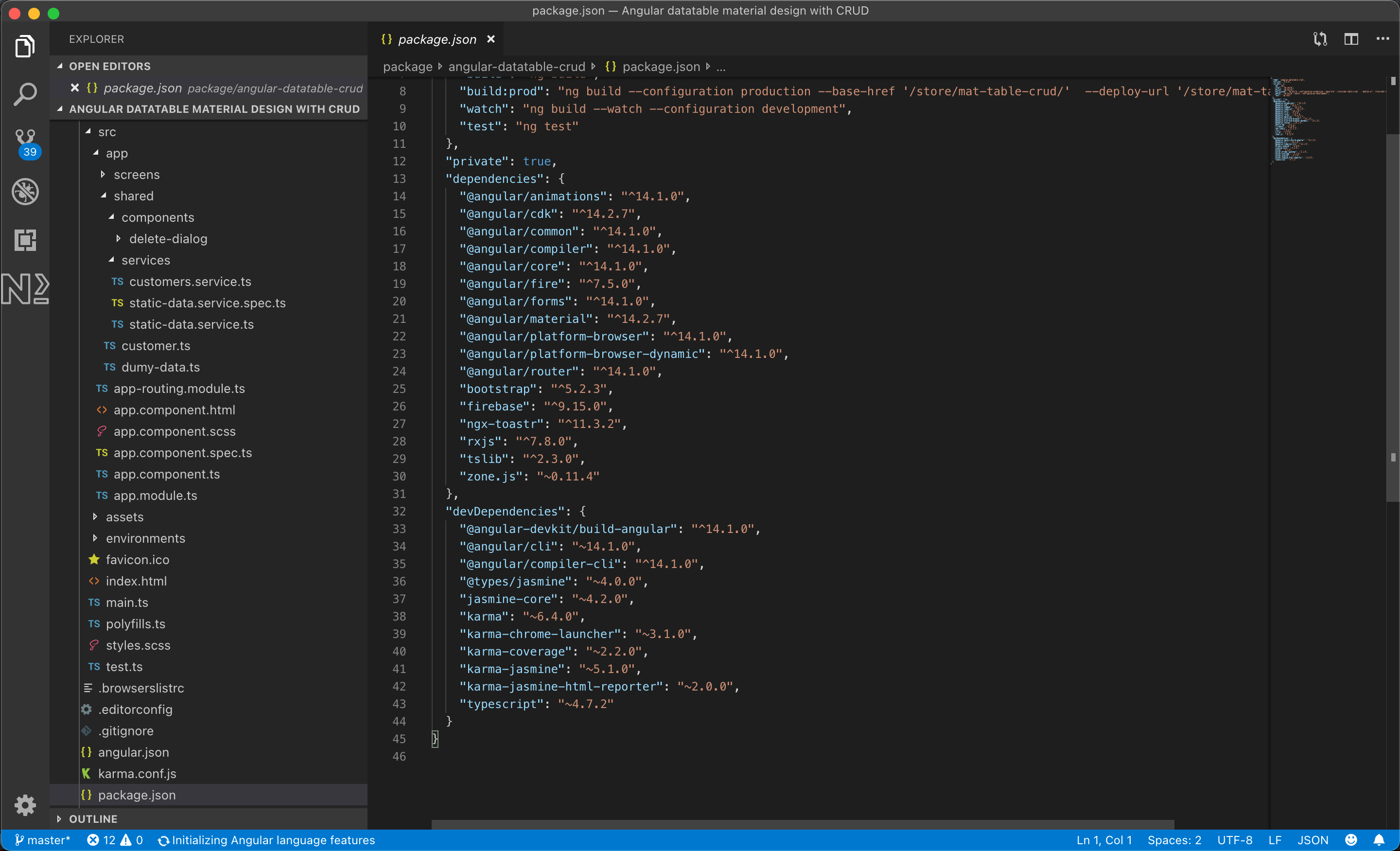Click Initializing Angular language features status
Image resolution: width=1400 pixels, height=851 pixels.
[266, 840]
